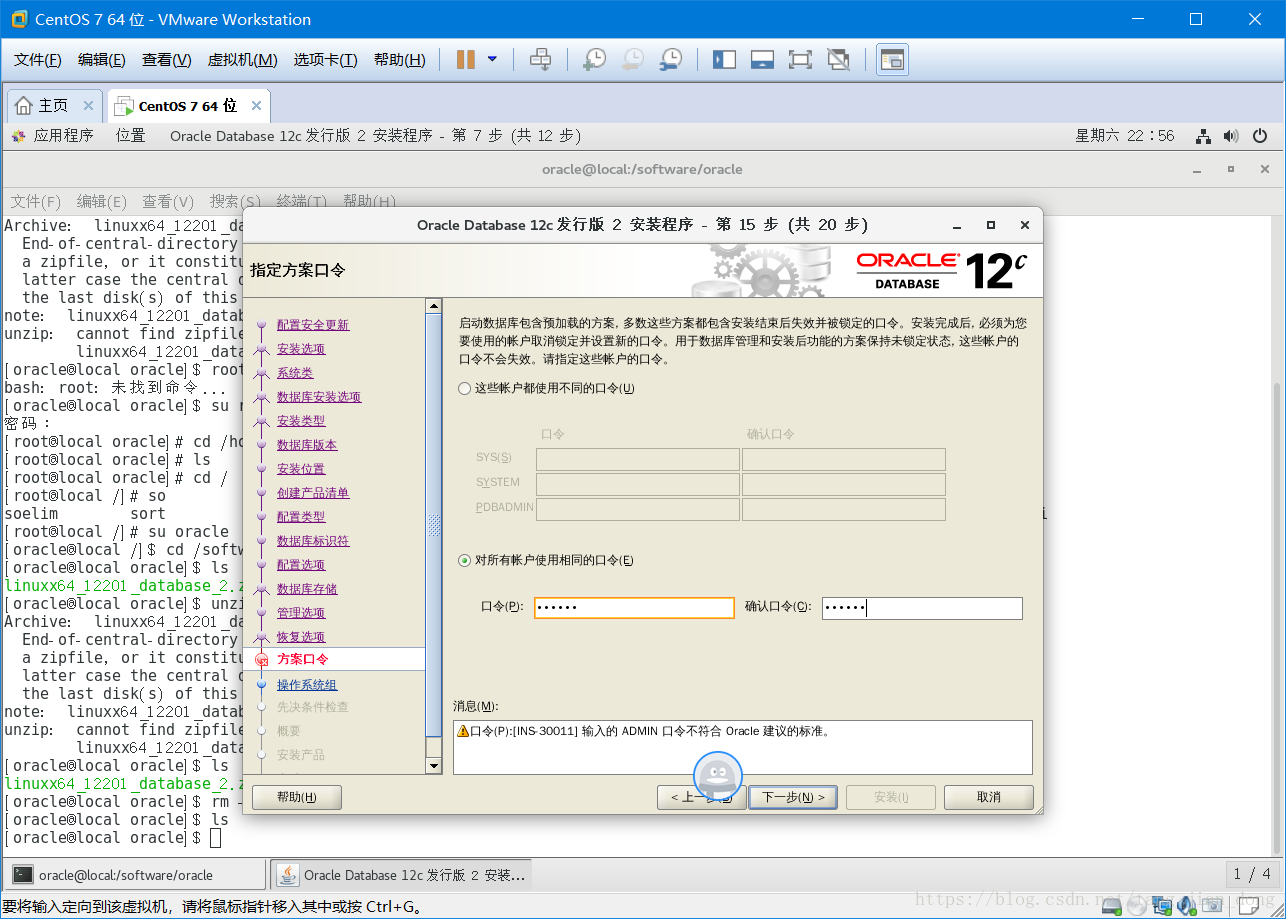The height and width of the screenshot is (919, 1286).
Task: Click 取消 to cancel installation
Action: click(989, 797)
